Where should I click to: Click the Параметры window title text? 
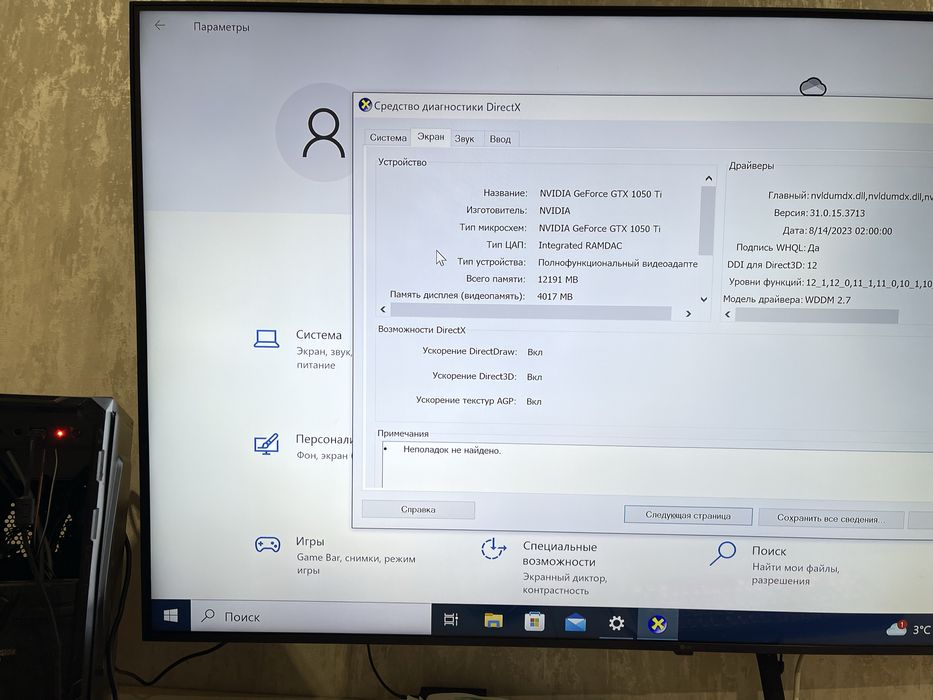[x=221, y=27]
